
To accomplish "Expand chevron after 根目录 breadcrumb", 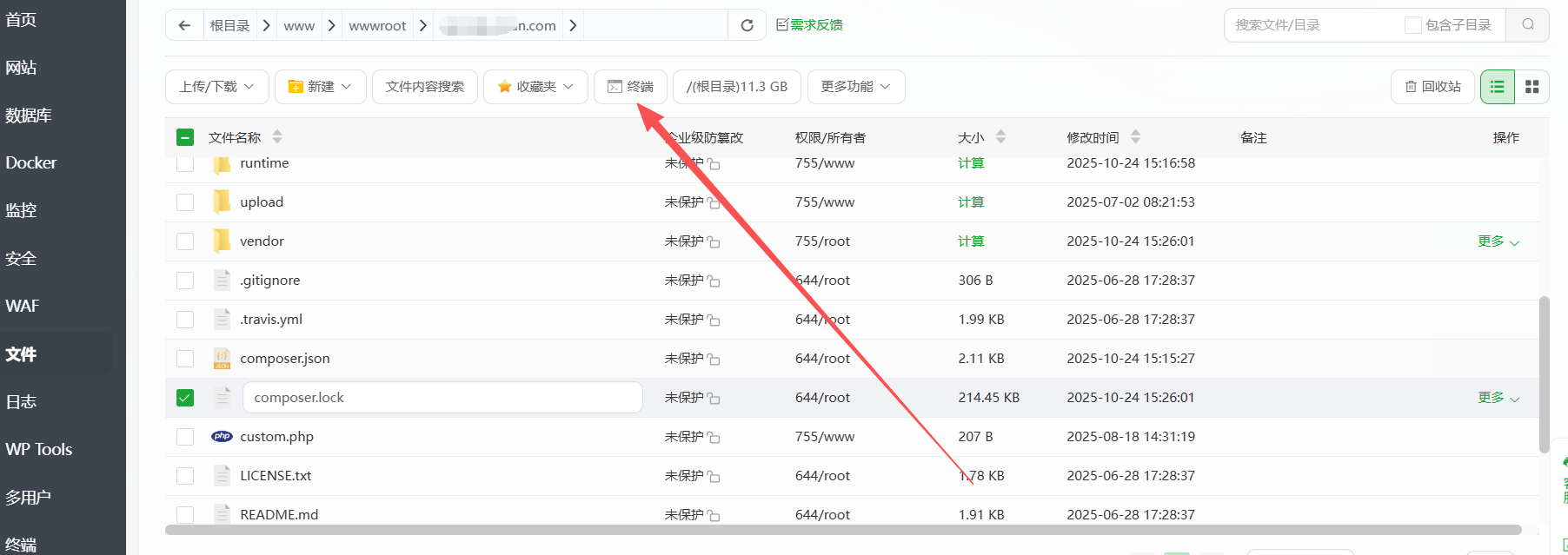I will pos(266,25).
